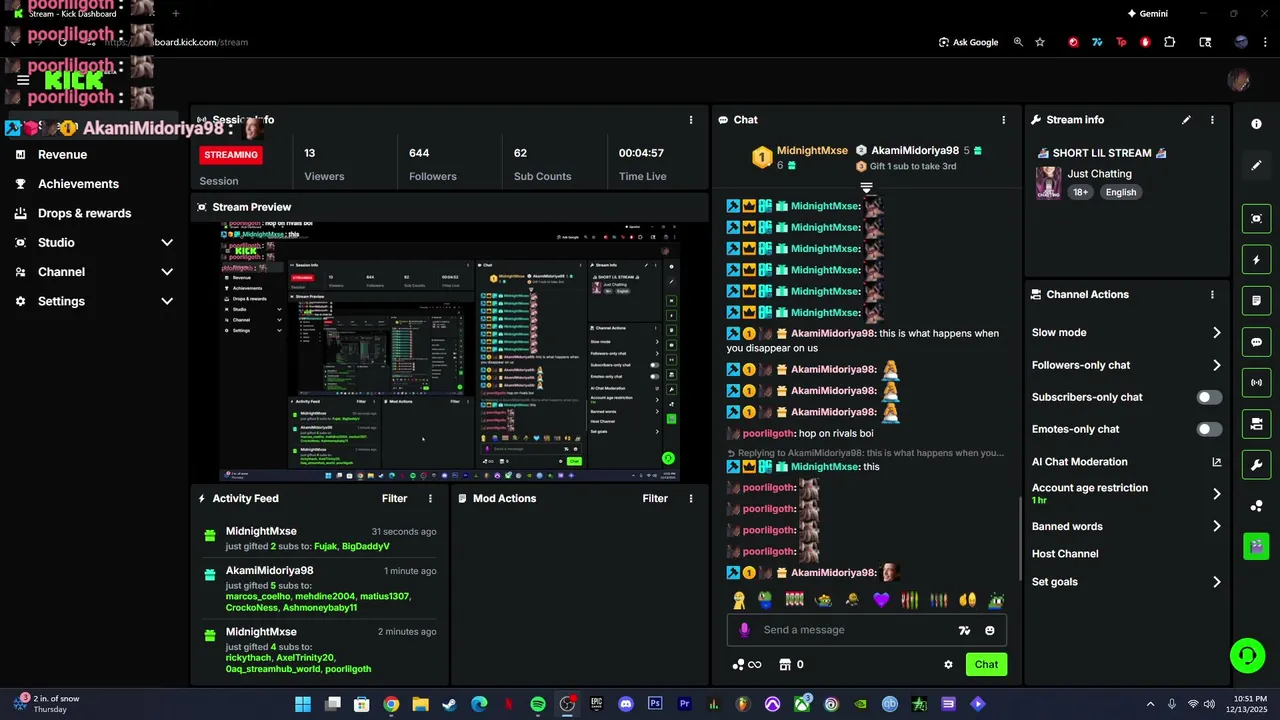Open the Activity Feed three-dot menu
Screen dimensions: 1280x720
tap(431, 498)
